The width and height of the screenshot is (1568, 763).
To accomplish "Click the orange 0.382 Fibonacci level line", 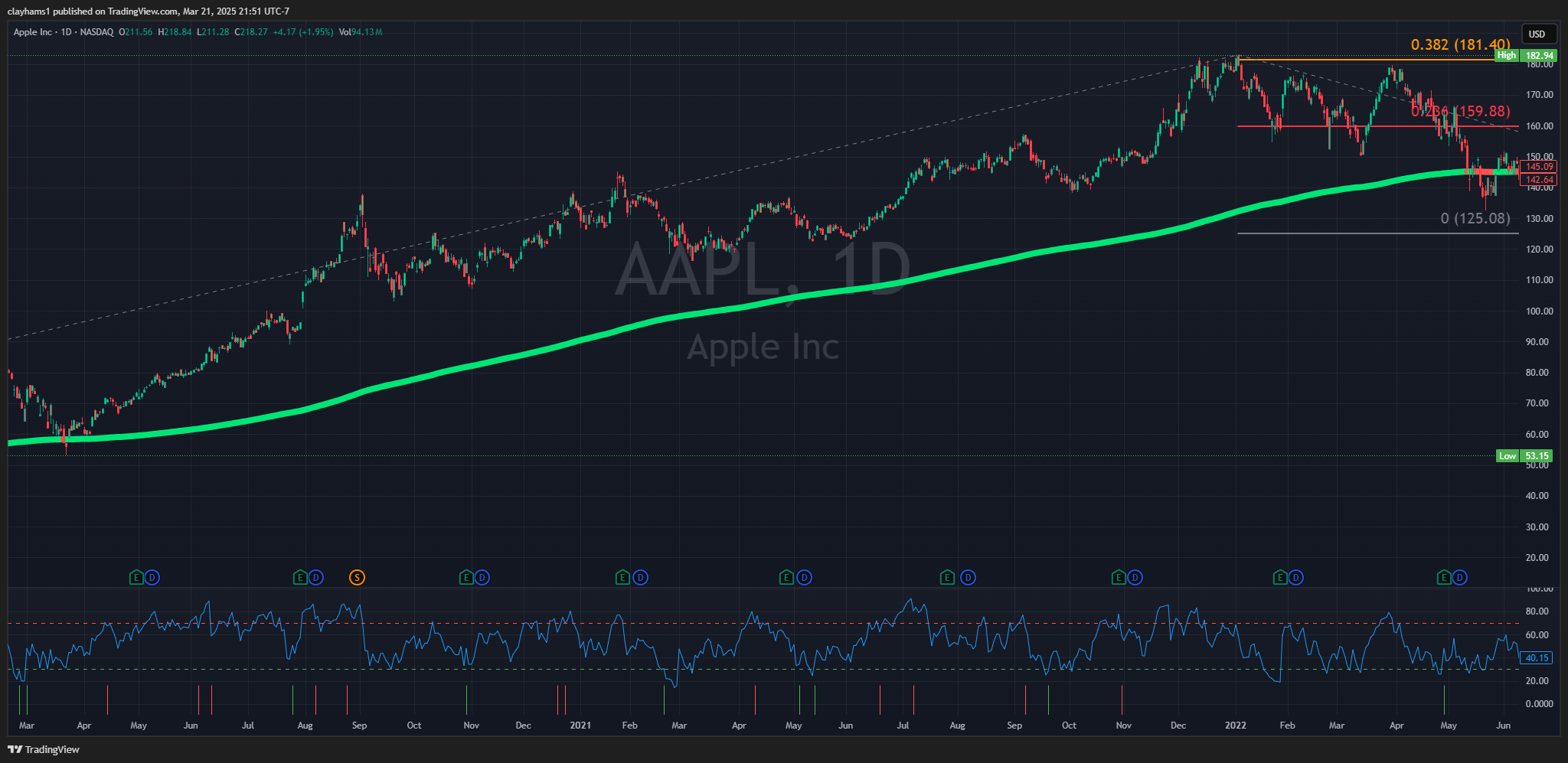I will [1378, 60].
